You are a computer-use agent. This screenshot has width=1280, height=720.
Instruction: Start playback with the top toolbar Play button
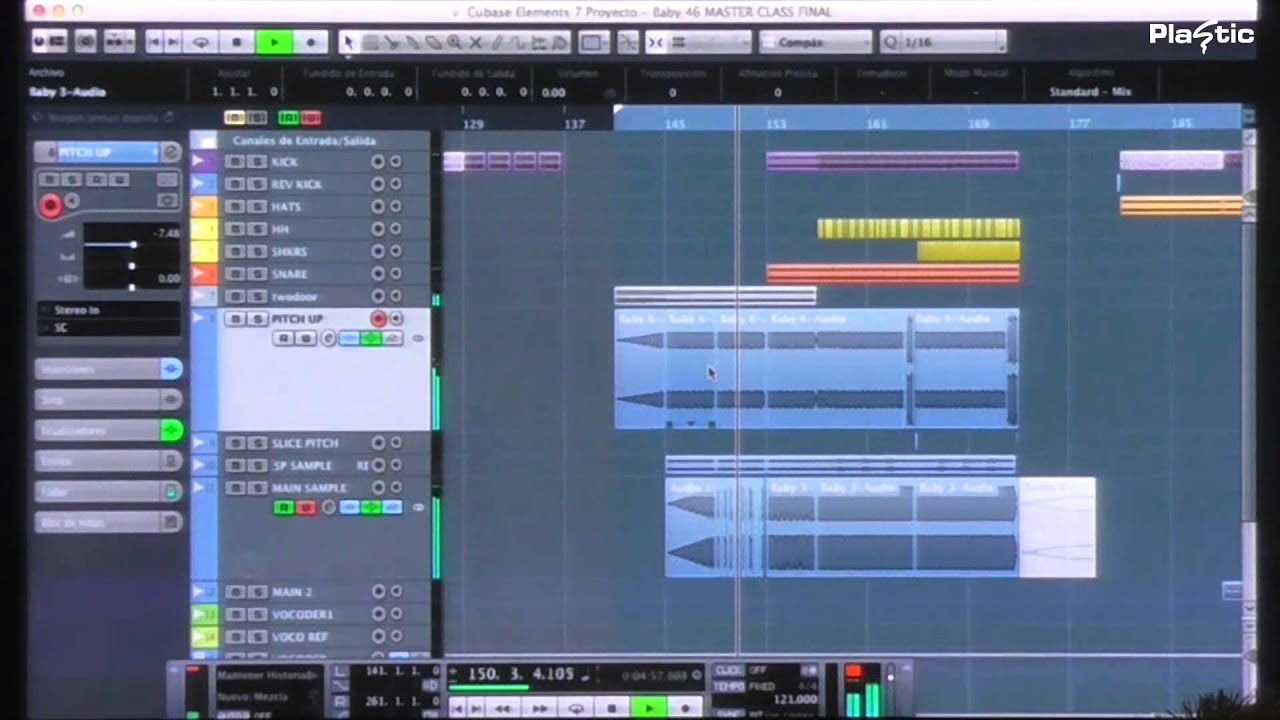(x=273, y=42)
